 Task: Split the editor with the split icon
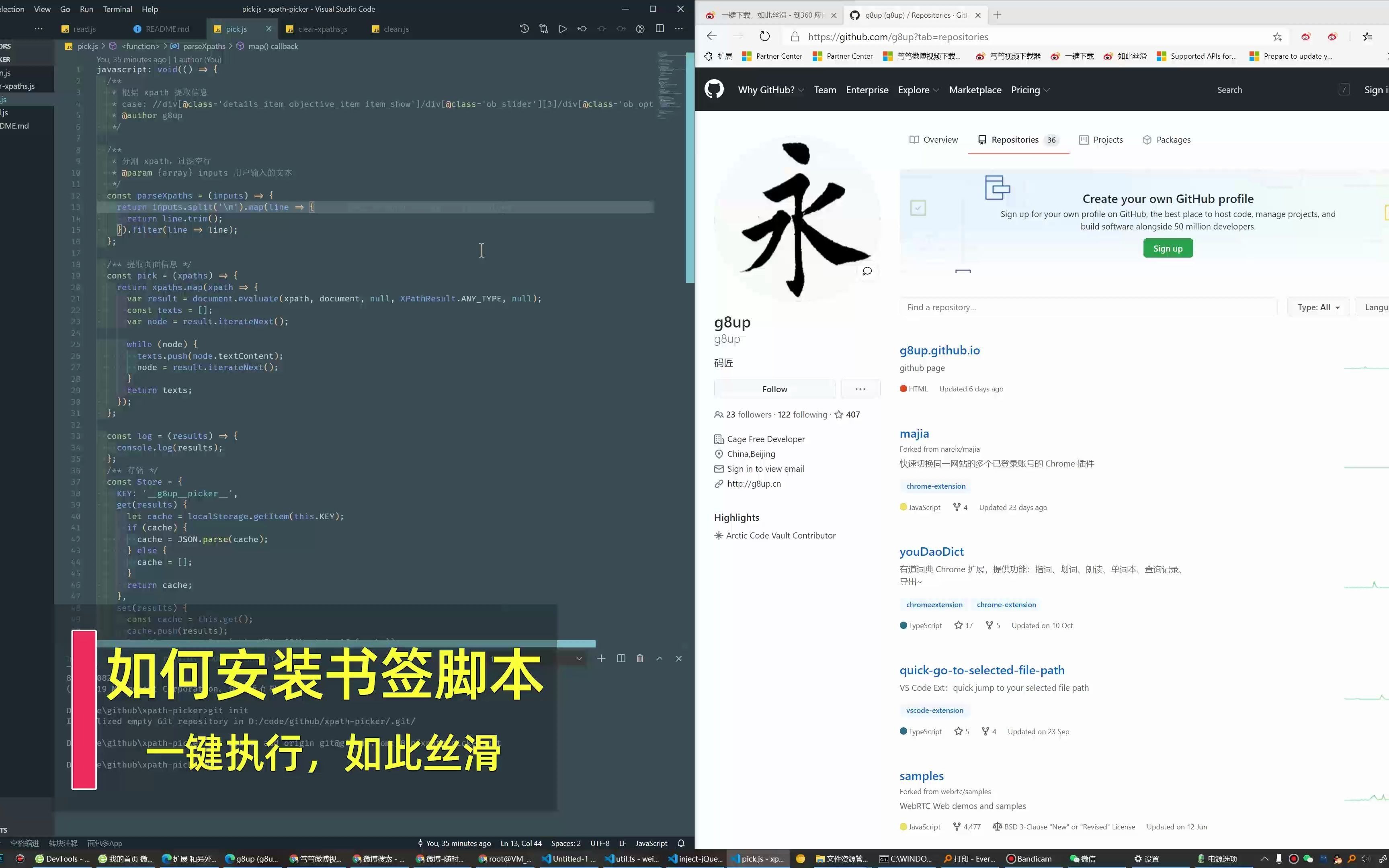pyautogui.click(x=660, y=29)
